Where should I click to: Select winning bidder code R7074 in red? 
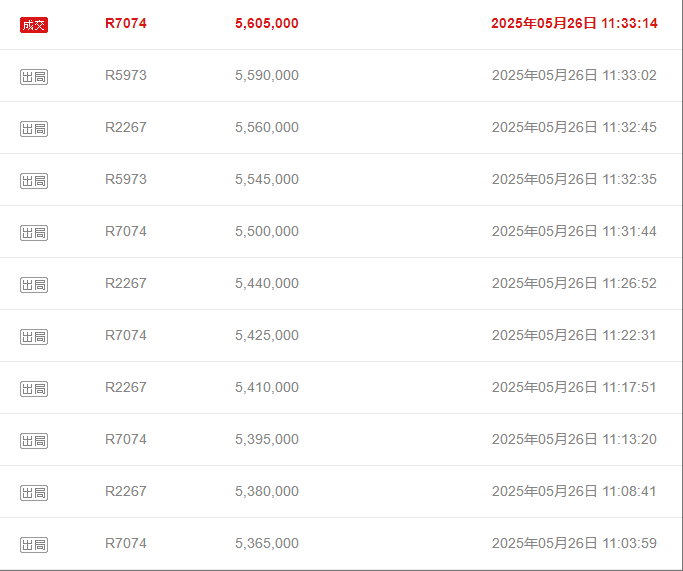point(126,23)
